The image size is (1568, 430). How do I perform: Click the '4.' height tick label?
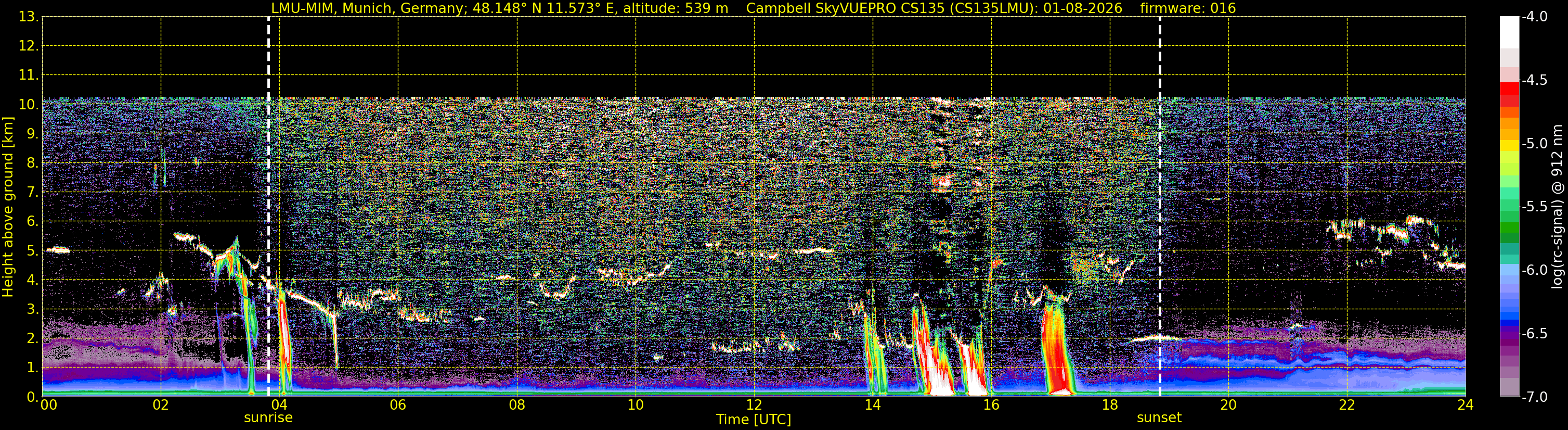(33, 280)
